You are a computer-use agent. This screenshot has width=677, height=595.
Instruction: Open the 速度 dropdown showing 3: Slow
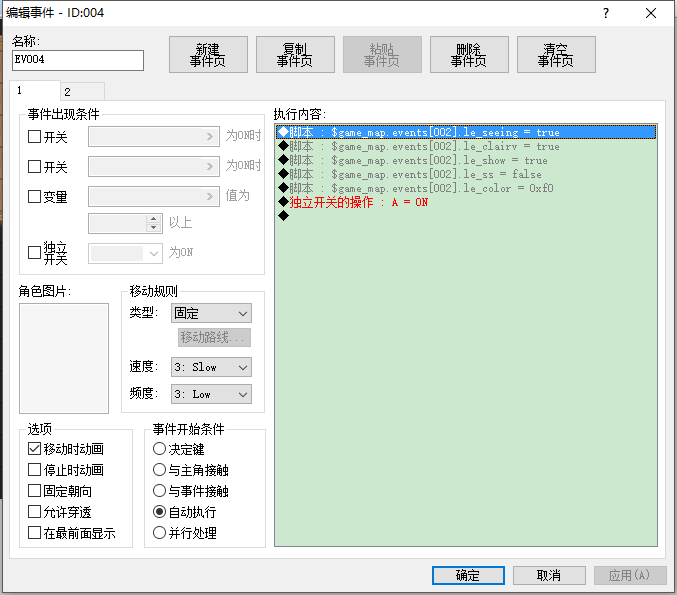[211, 367]
